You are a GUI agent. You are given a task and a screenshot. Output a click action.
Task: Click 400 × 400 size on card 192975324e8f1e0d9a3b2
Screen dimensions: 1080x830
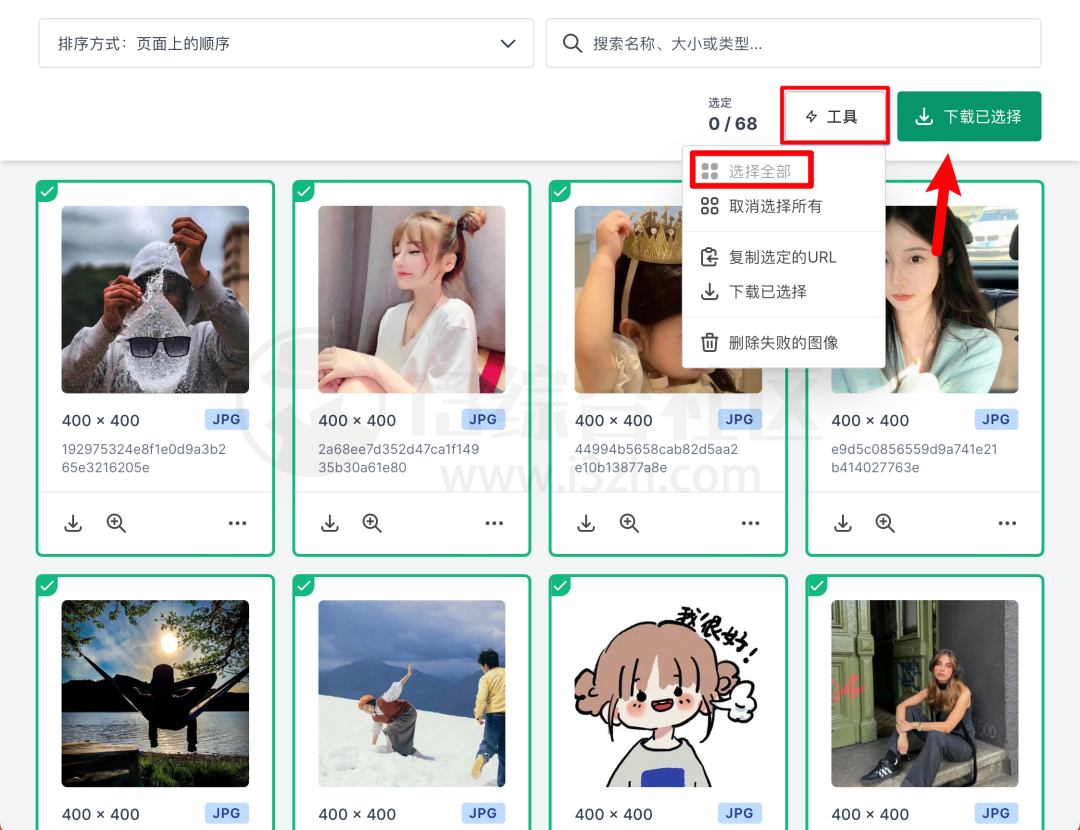(x=101, y=420)
